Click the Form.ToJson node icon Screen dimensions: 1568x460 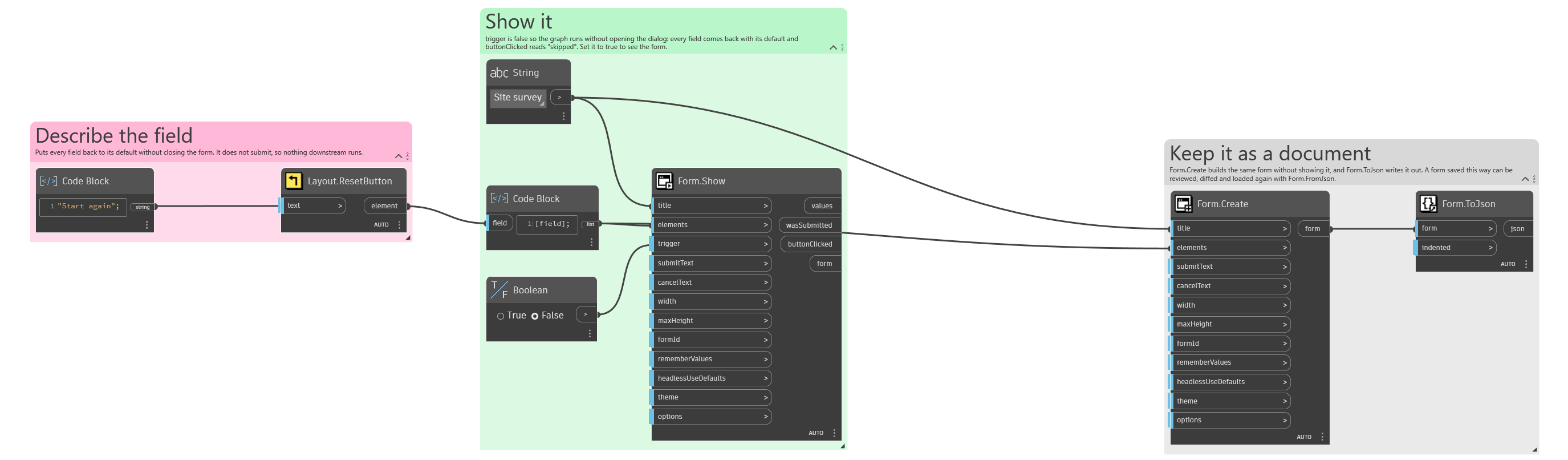[x=1428, y=204]
